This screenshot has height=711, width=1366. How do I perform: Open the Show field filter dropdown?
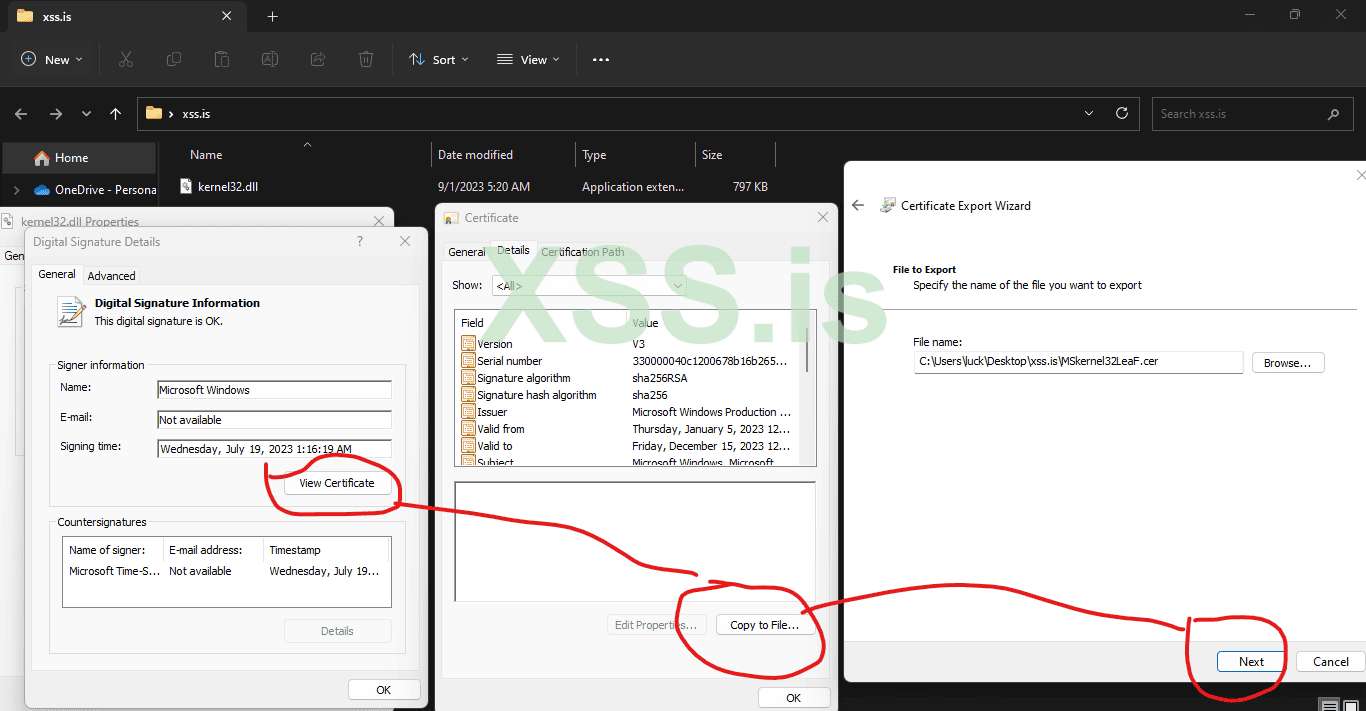[588, 286]
